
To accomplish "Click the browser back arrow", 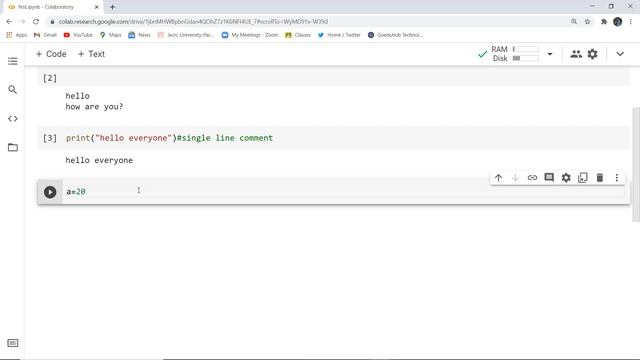I will [9, 22].
